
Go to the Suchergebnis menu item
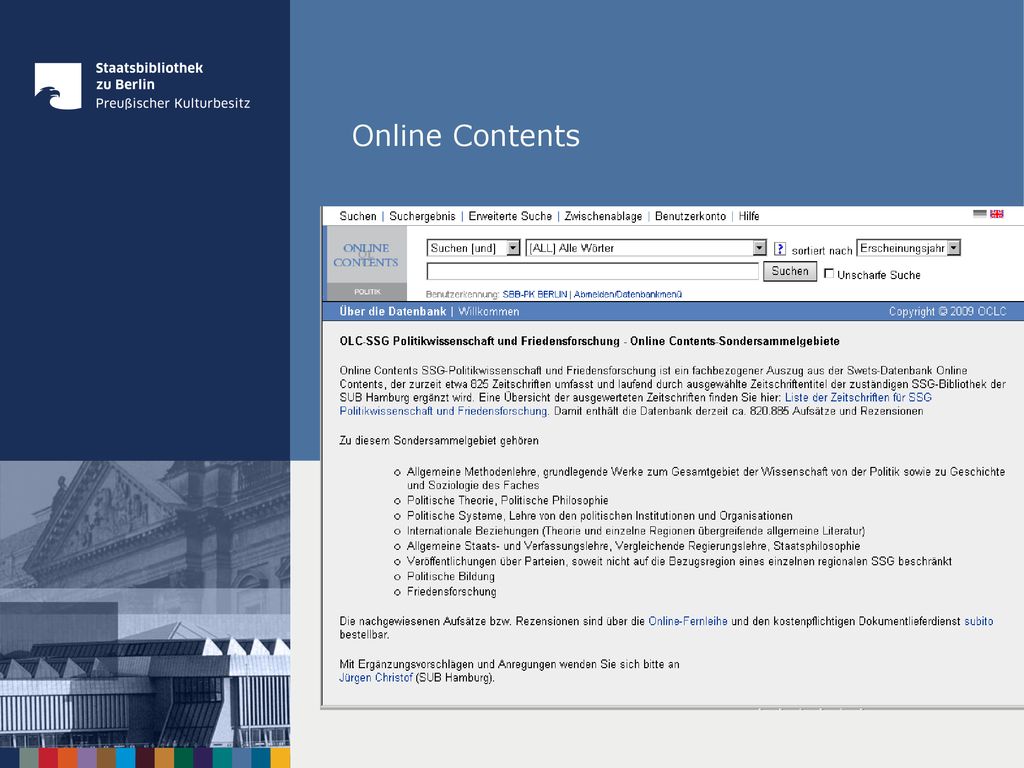(422, 216)
